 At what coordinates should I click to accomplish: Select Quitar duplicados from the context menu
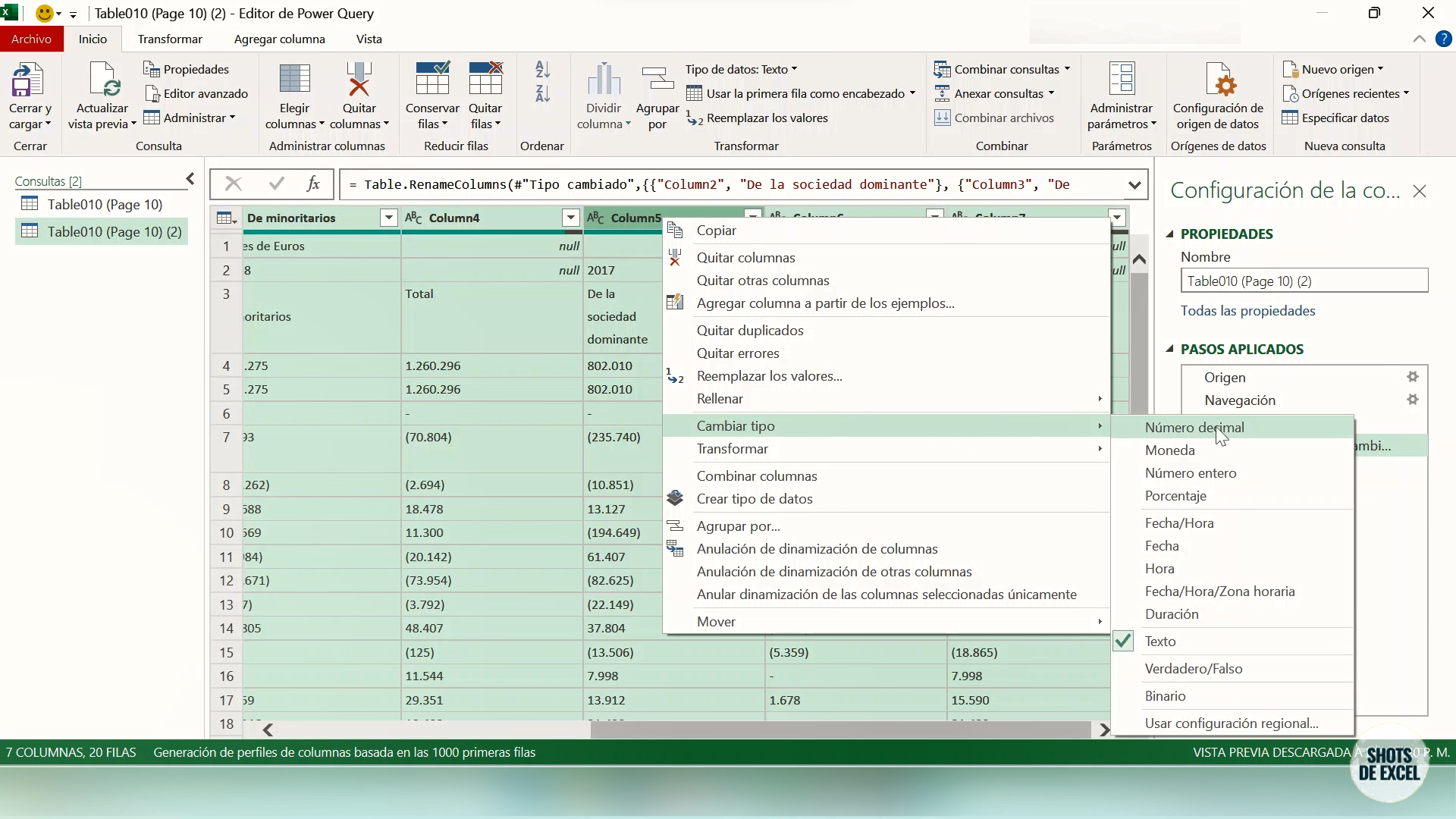point(886,331)
